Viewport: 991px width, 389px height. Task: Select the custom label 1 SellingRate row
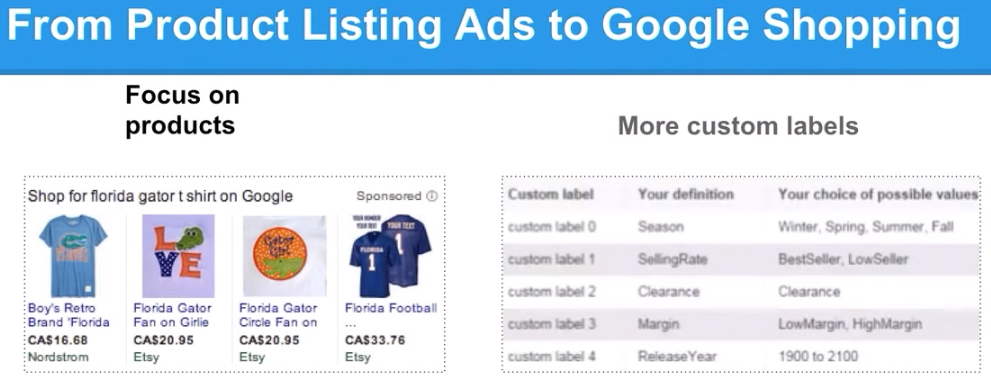tap(741, 259)
